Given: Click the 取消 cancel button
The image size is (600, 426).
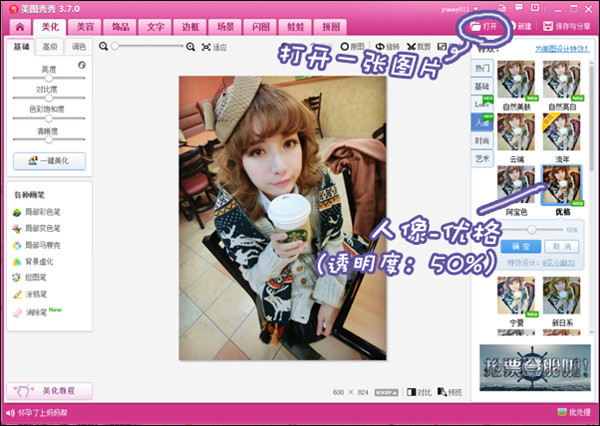Looking at the screenshot, I should [562, 247].
